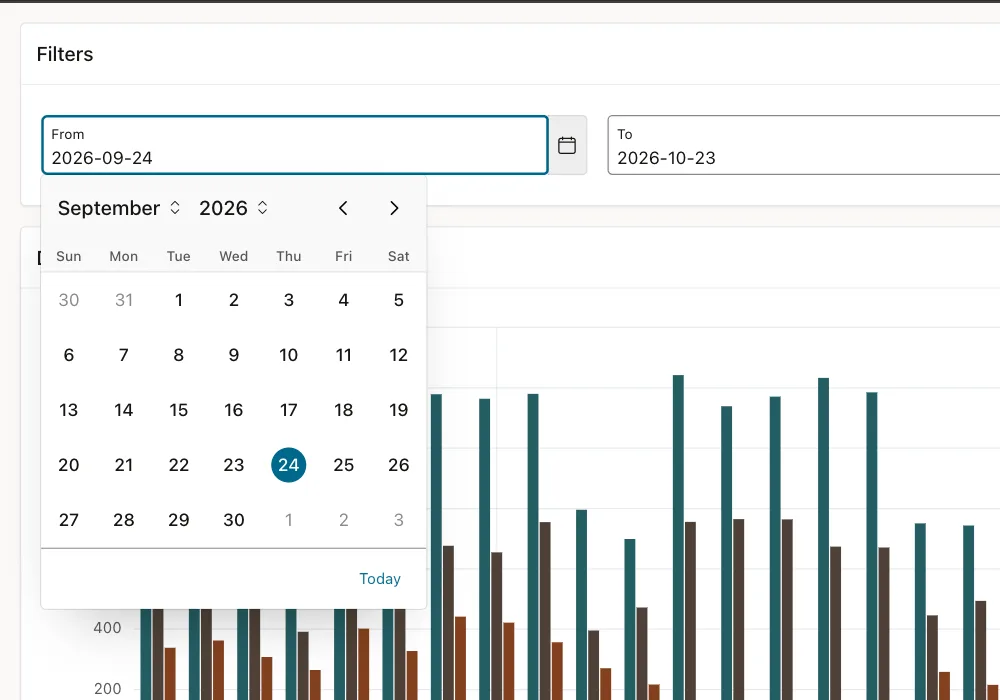This screenshot has width=1000, height=700.
Task: Select September 6 in the calendar
Action: pos(69,355)
